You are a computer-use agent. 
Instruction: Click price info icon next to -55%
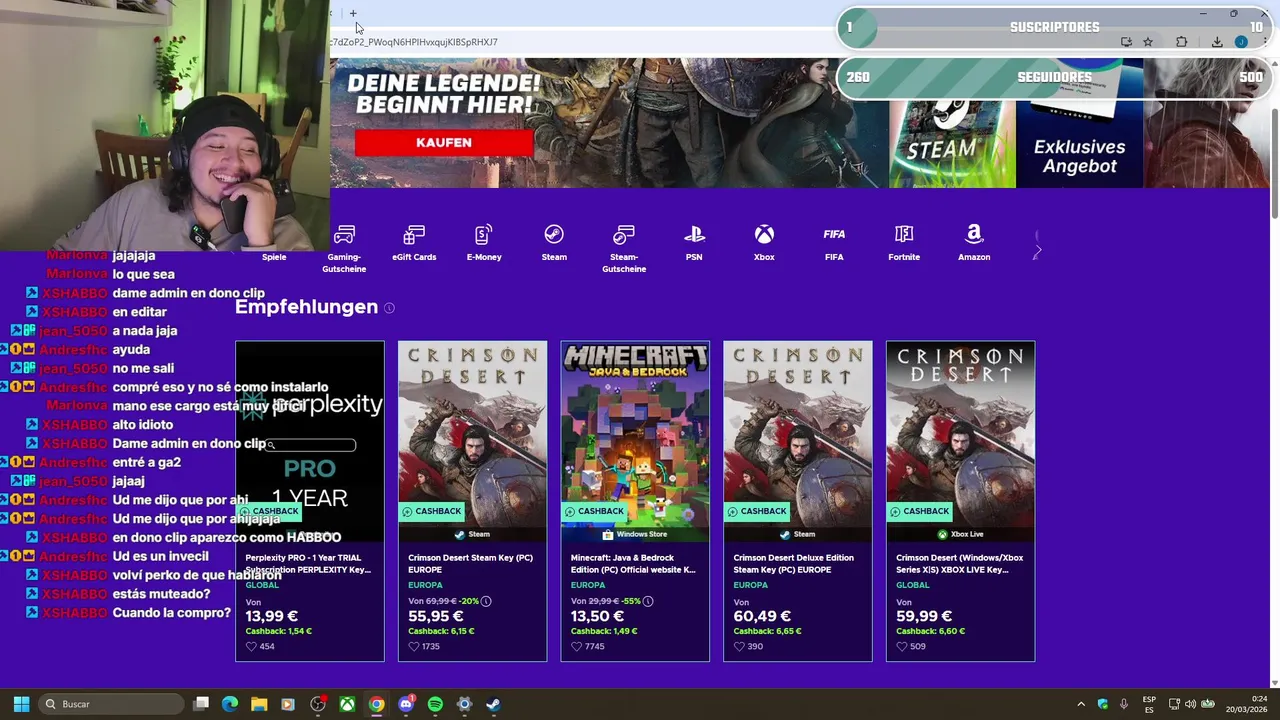(648, 601)
